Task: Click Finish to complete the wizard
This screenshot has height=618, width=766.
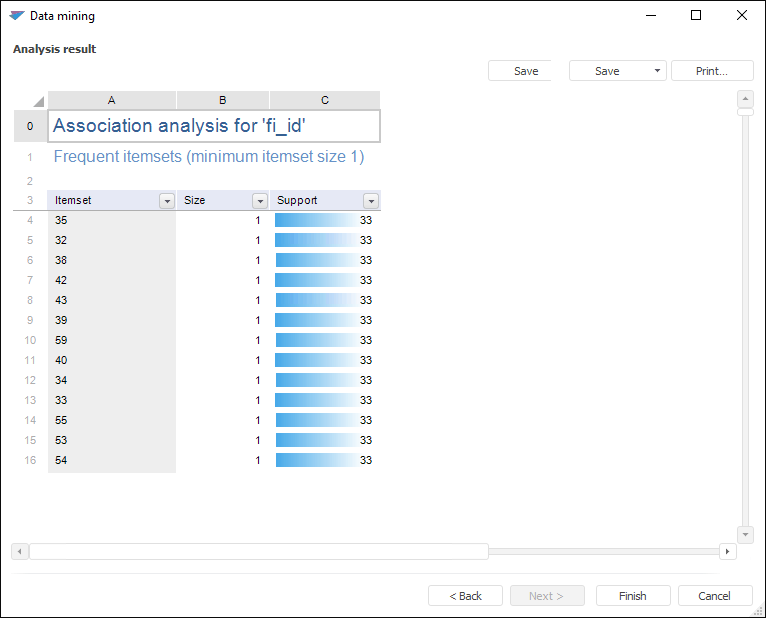Action: [x=633, y=596]
